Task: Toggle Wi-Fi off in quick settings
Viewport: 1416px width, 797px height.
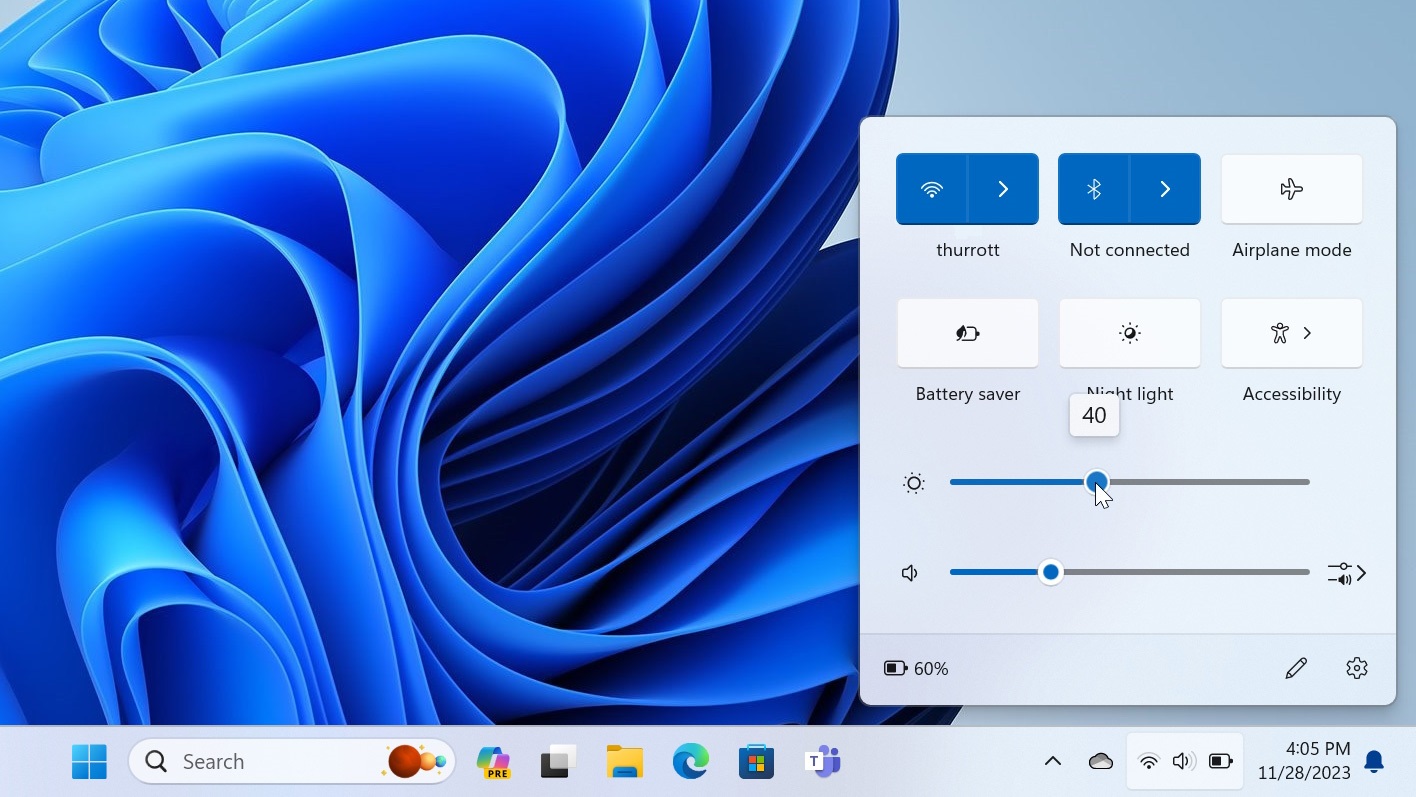Action: [931, 189]
